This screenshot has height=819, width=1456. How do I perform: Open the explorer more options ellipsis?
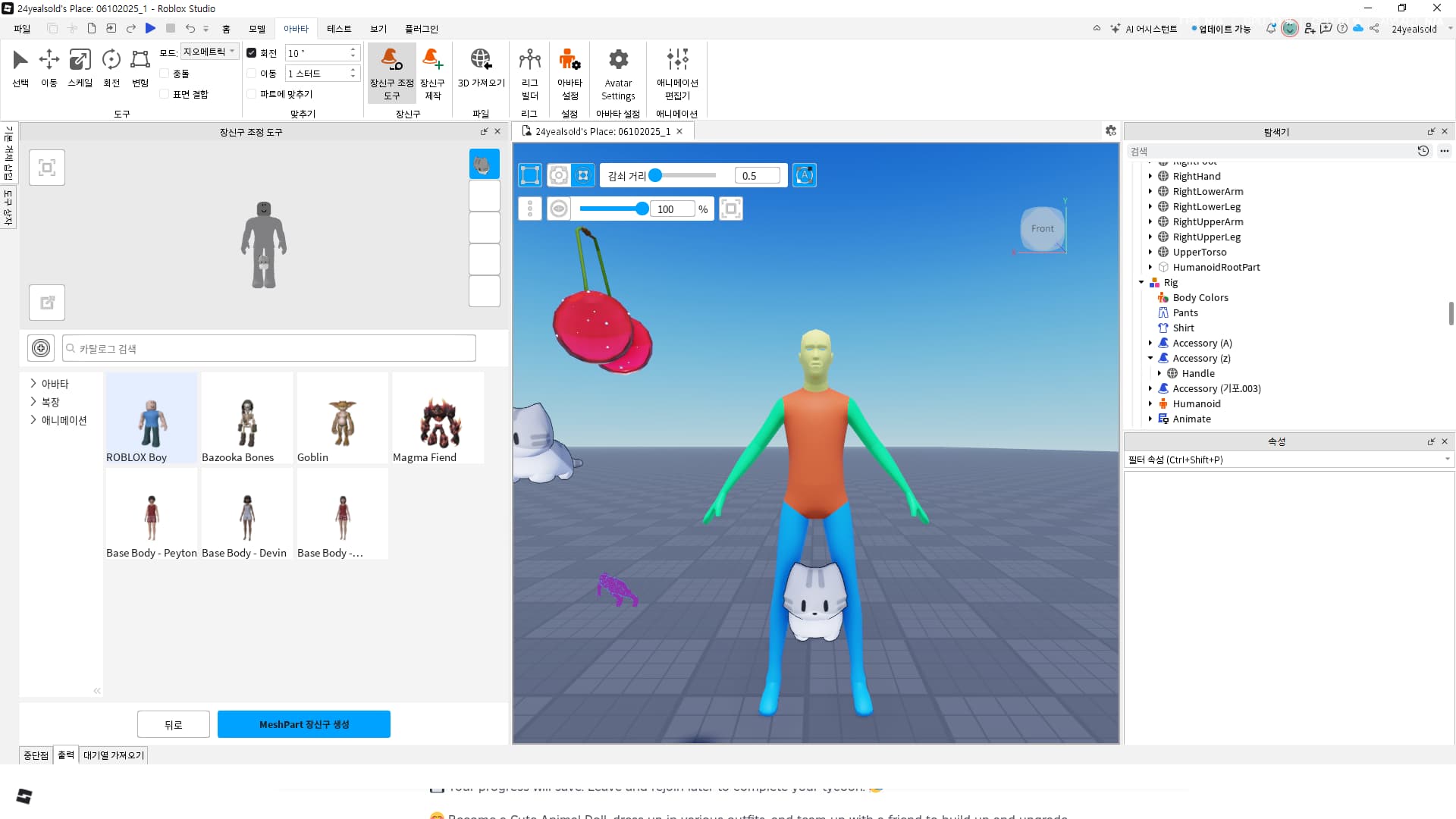click(x=1445, y=151)
